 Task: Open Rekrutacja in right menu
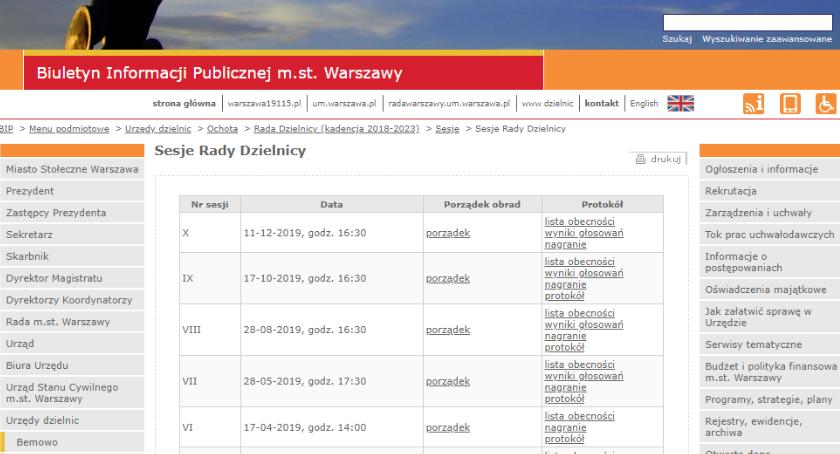[x=770, y=191]
